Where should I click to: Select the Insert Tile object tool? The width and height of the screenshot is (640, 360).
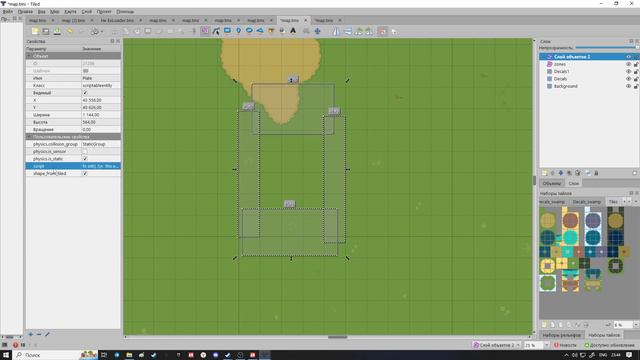coord(271,31)
